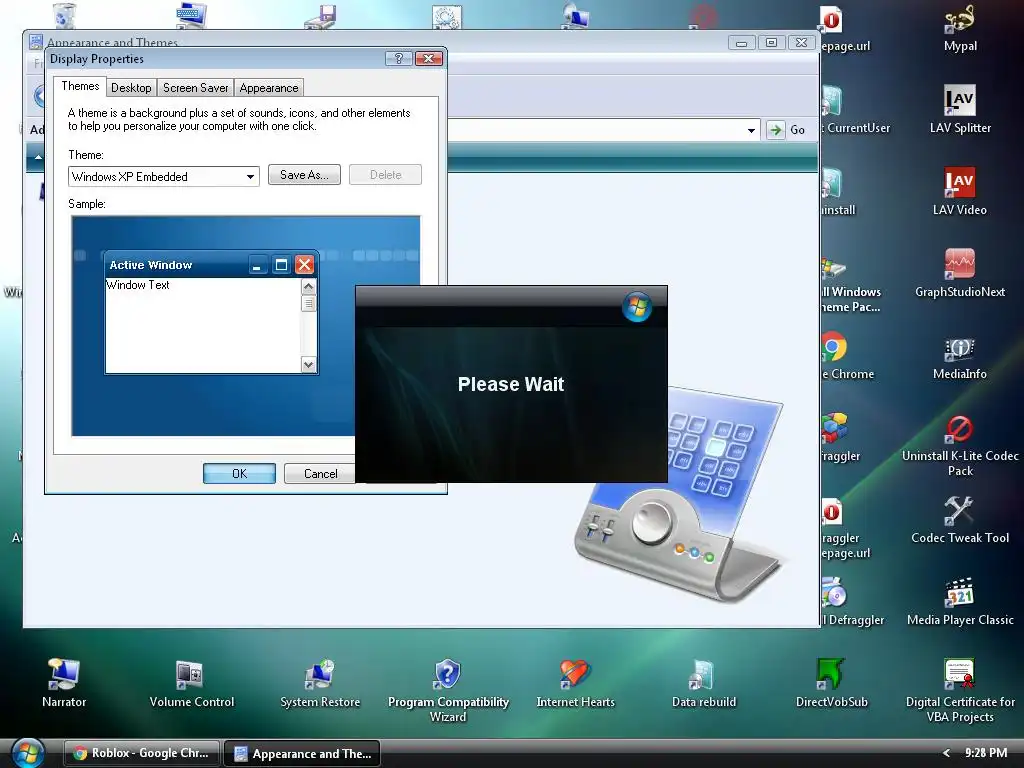Image resolution: width=1024 pixels, height=768 pixels.
Task: Click the Save As... button
Action: coord(304,174)
